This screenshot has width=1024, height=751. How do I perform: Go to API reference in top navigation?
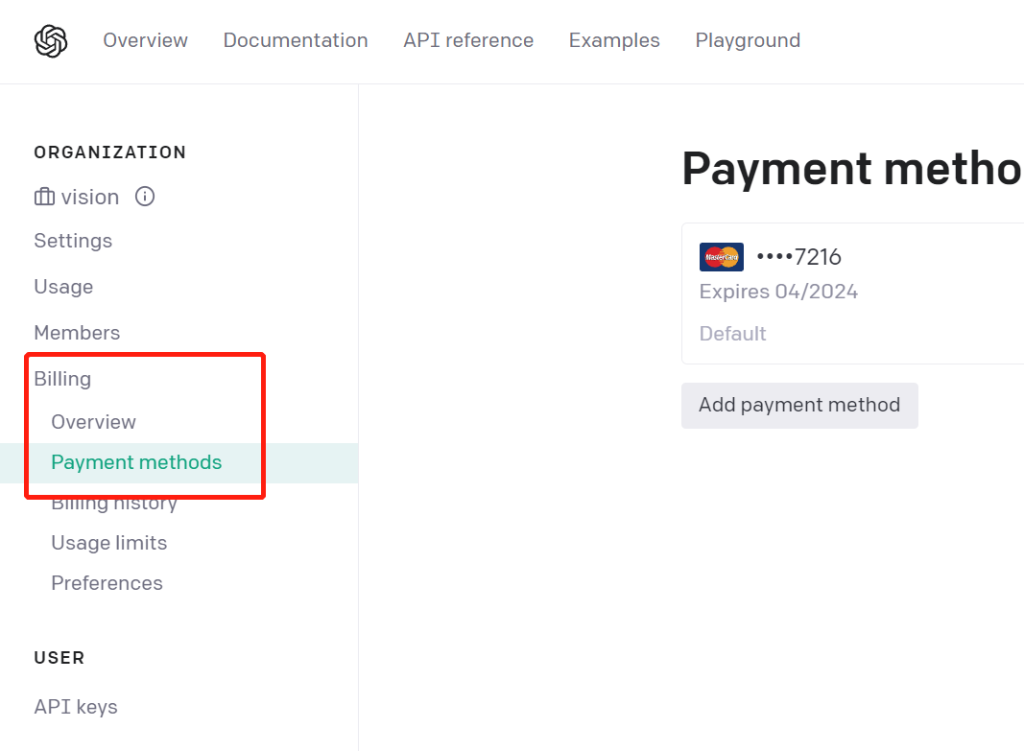(x=468, y=41)
